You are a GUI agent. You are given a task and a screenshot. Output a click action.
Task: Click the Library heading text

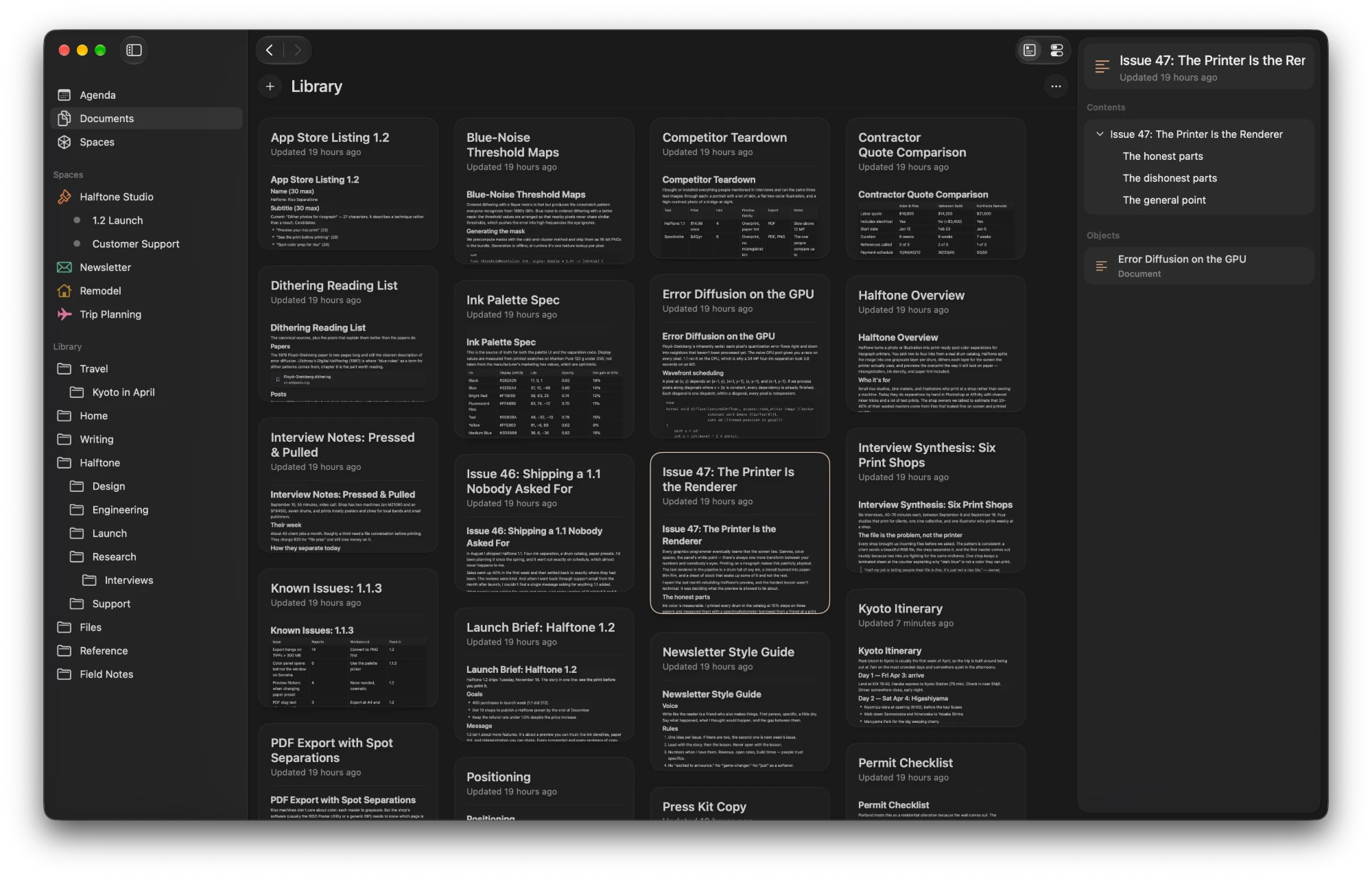point(316,86)
